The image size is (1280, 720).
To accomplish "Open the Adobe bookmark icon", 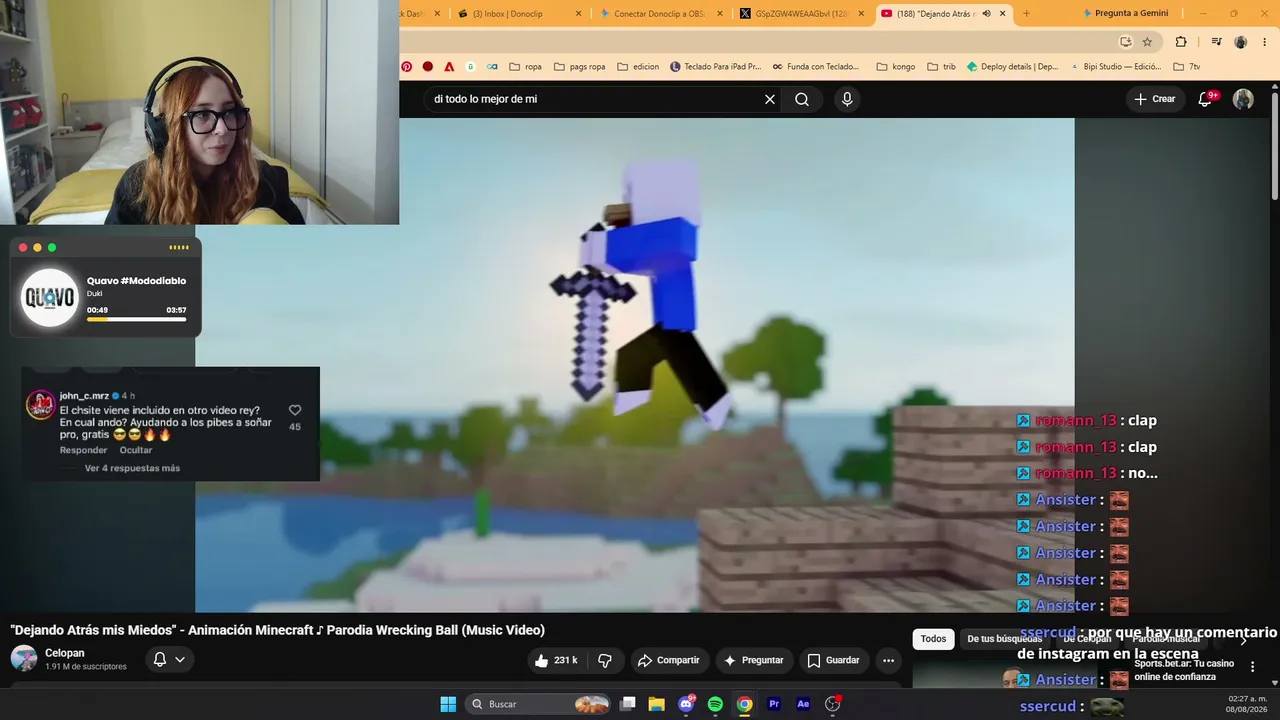I will click(449, 67).
